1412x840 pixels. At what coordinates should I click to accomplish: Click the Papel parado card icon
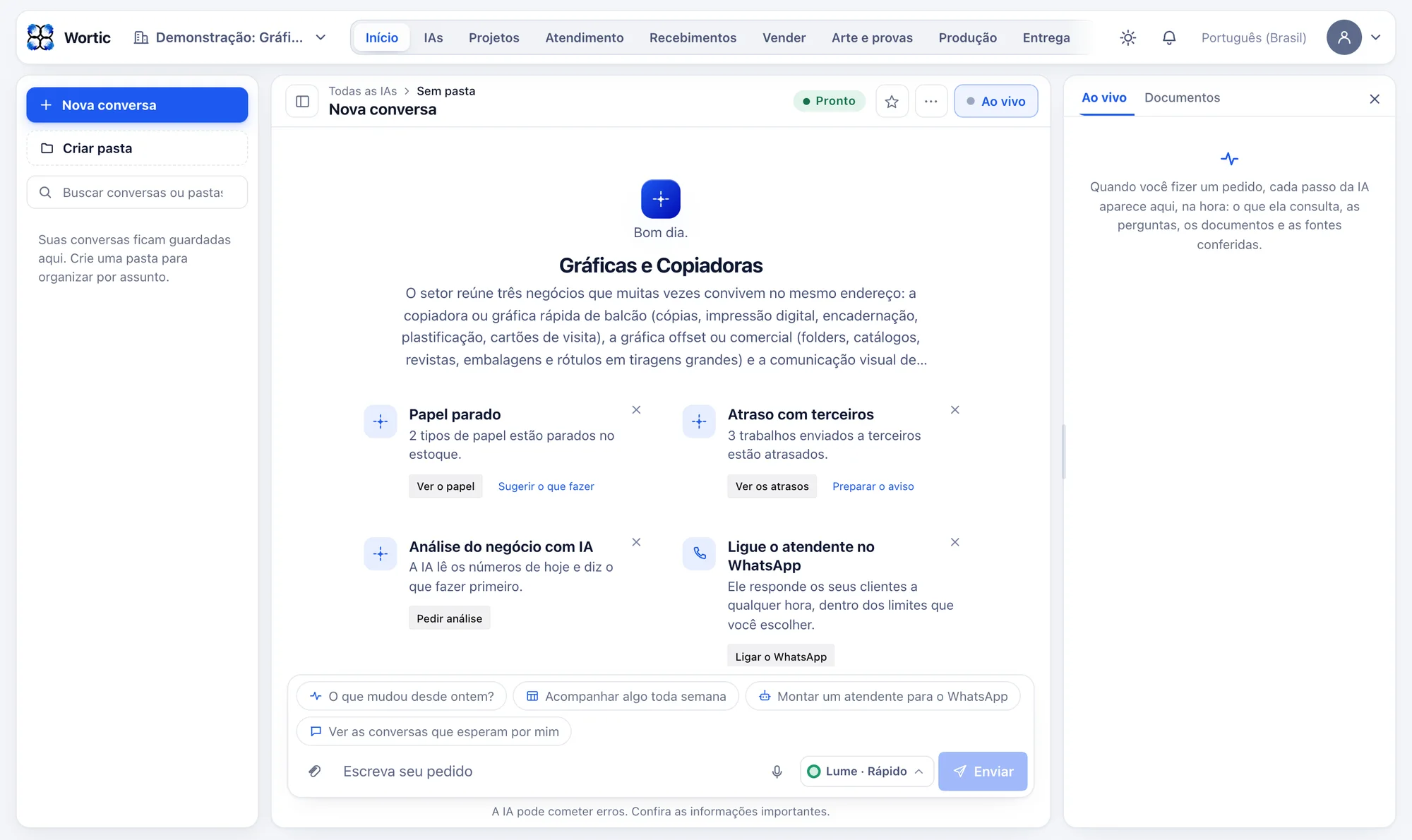coord(381,422)
